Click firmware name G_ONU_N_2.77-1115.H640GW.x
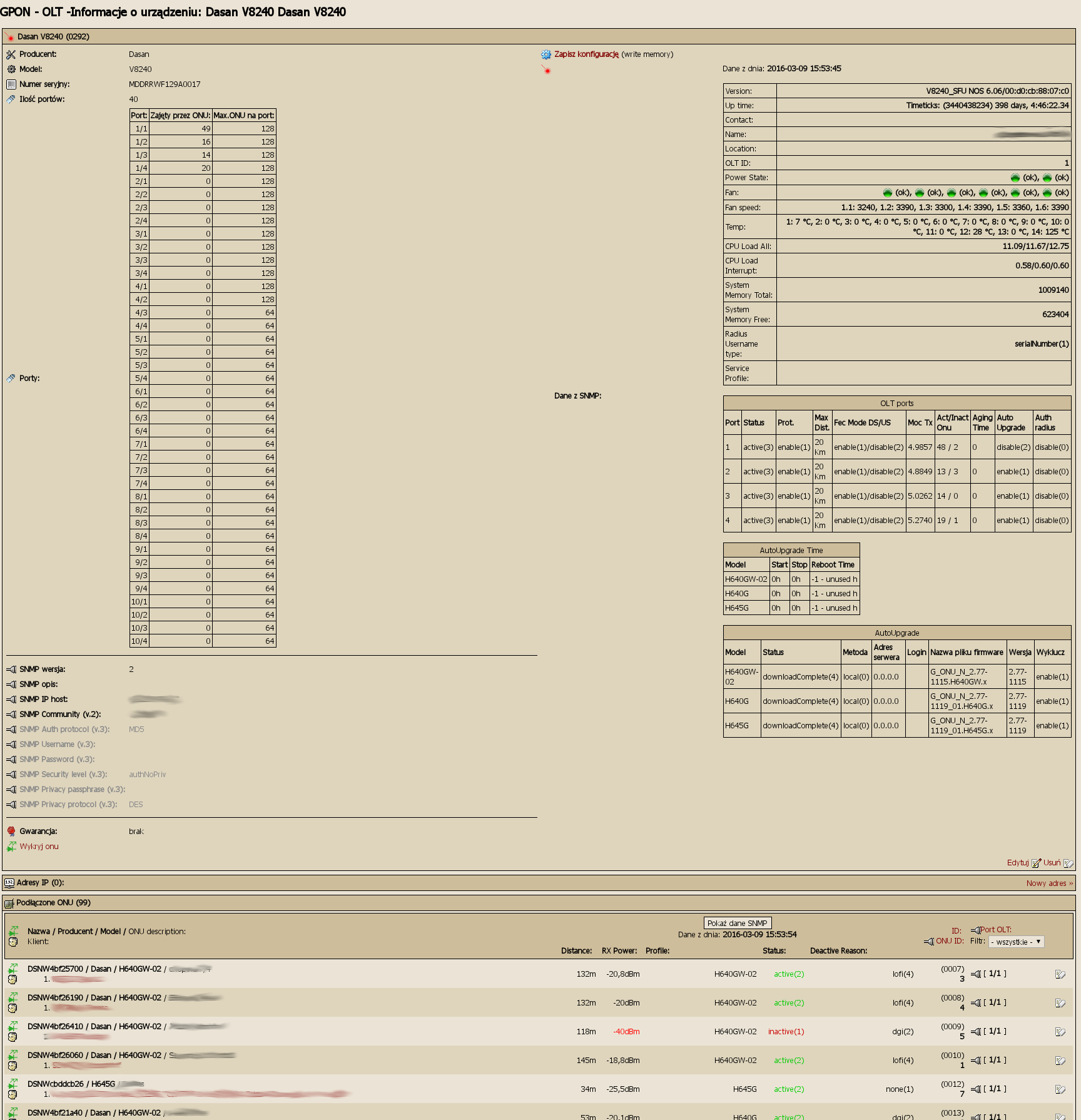The height and width of the screenshot is (1120, 1081). click(958, 677)
